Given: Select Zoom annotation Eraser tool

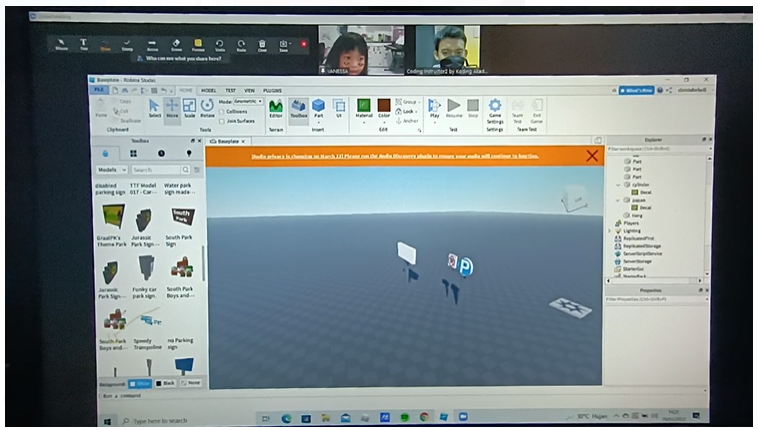Looking at the screenshot, I should point(176,45).
